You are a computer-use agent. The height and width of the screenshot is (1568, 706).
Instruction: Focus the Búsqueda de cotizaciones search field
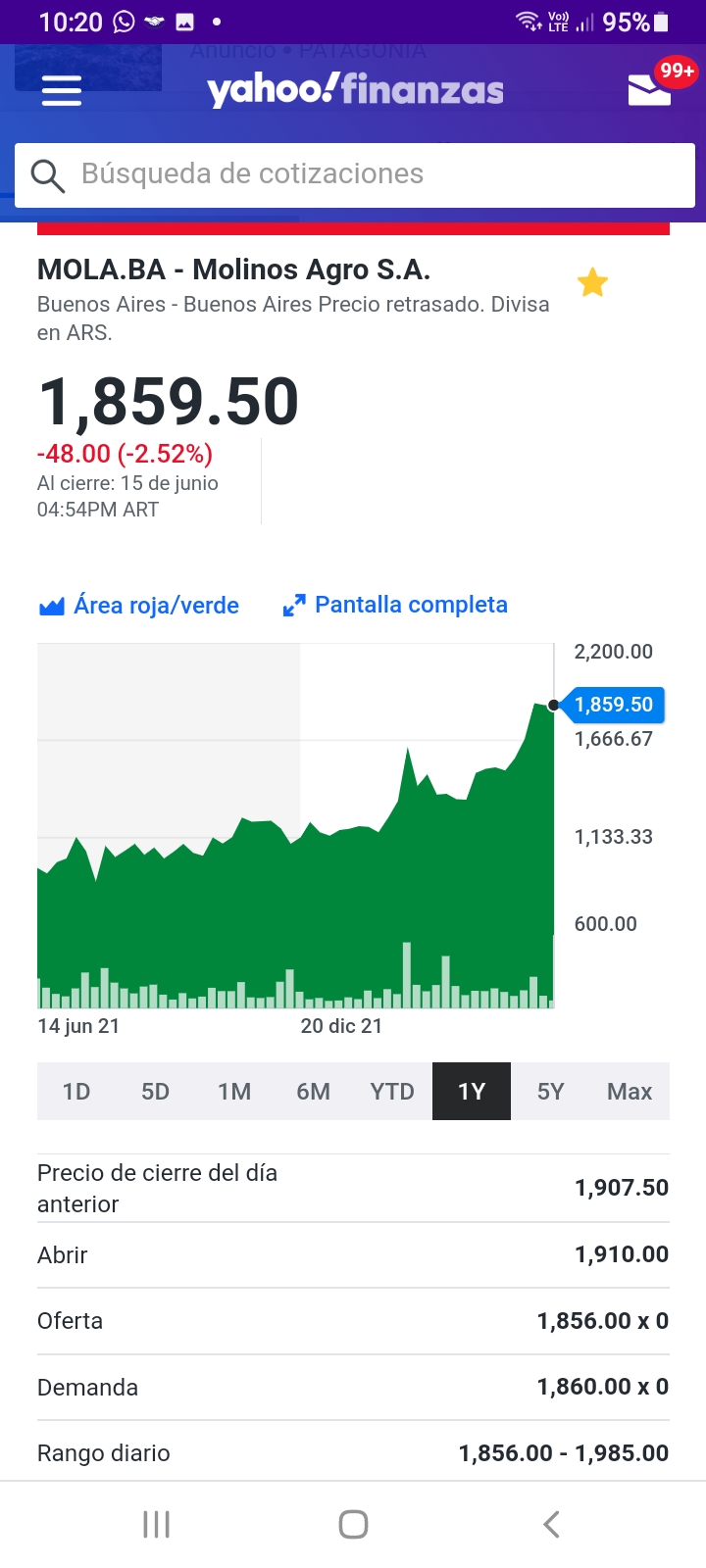tap(354, 175)
